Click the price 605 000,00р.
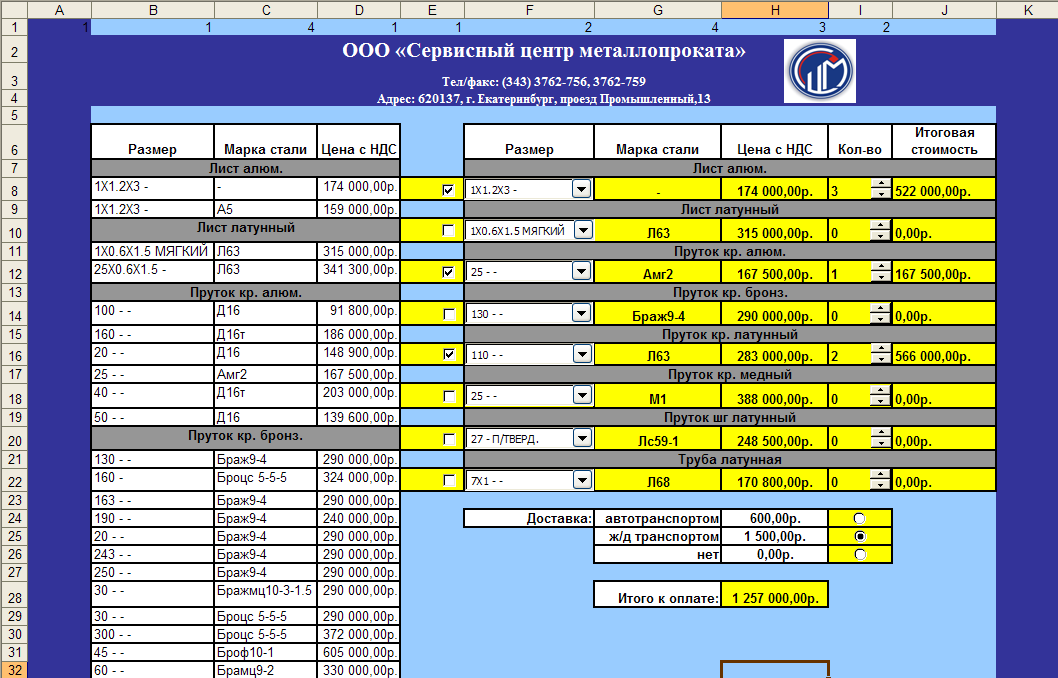This screenshot has width=1058, height=678. (358, 652)
